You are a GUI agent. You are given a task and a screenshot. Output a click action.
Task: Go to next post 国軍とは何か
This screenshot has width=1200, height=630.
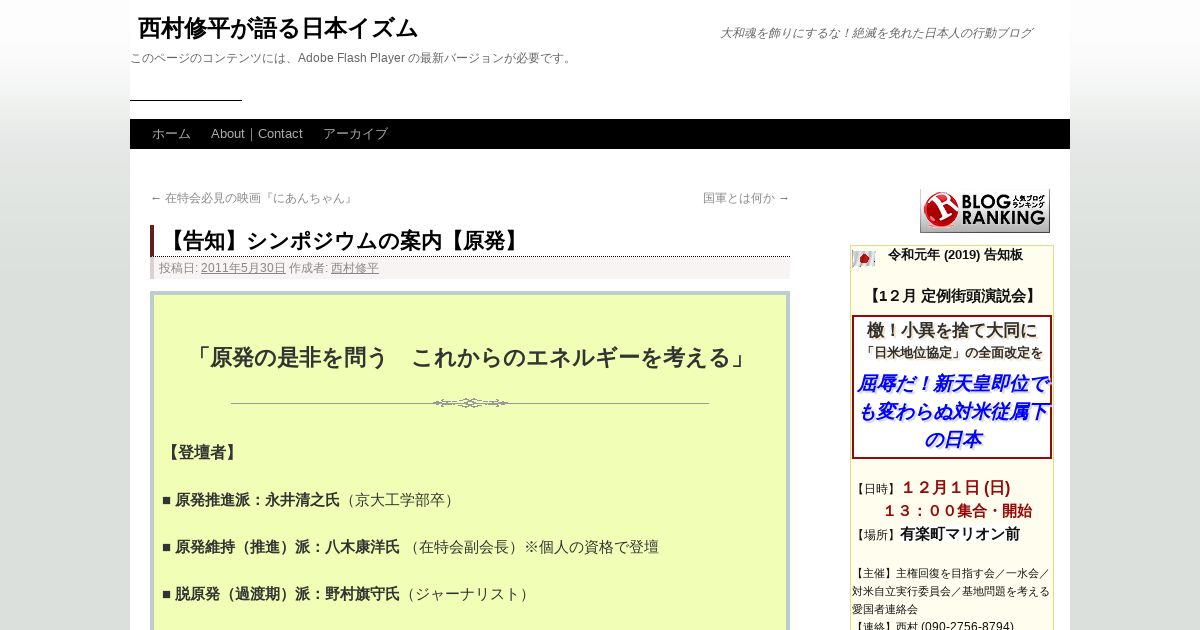[x=746, y=198]
